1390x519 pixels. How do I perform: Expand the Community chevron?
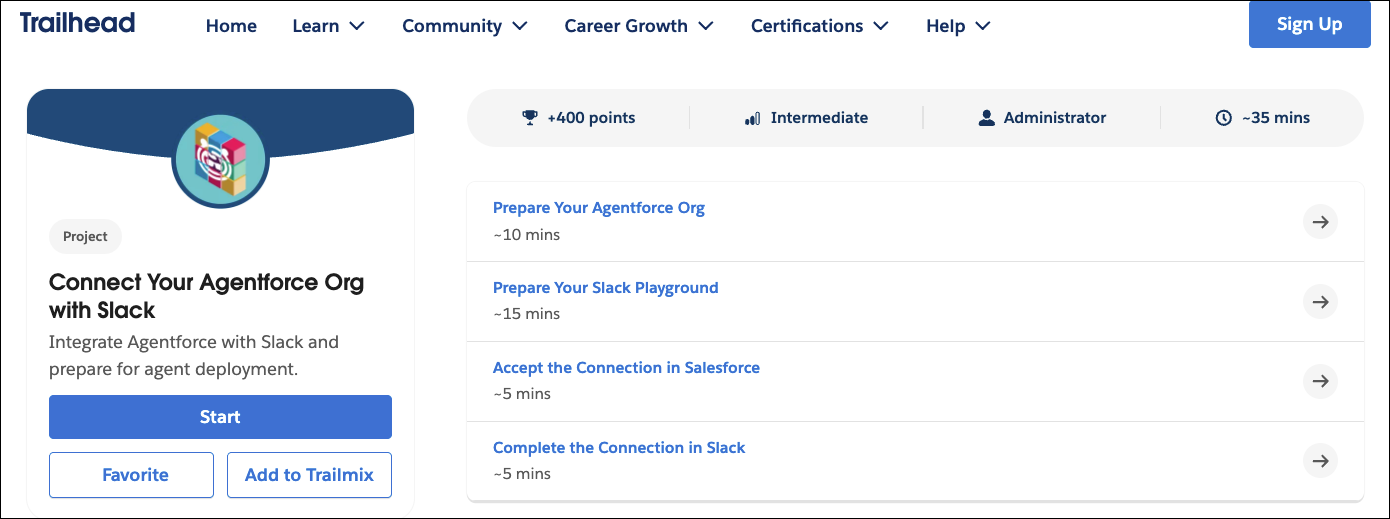(519, 26)
